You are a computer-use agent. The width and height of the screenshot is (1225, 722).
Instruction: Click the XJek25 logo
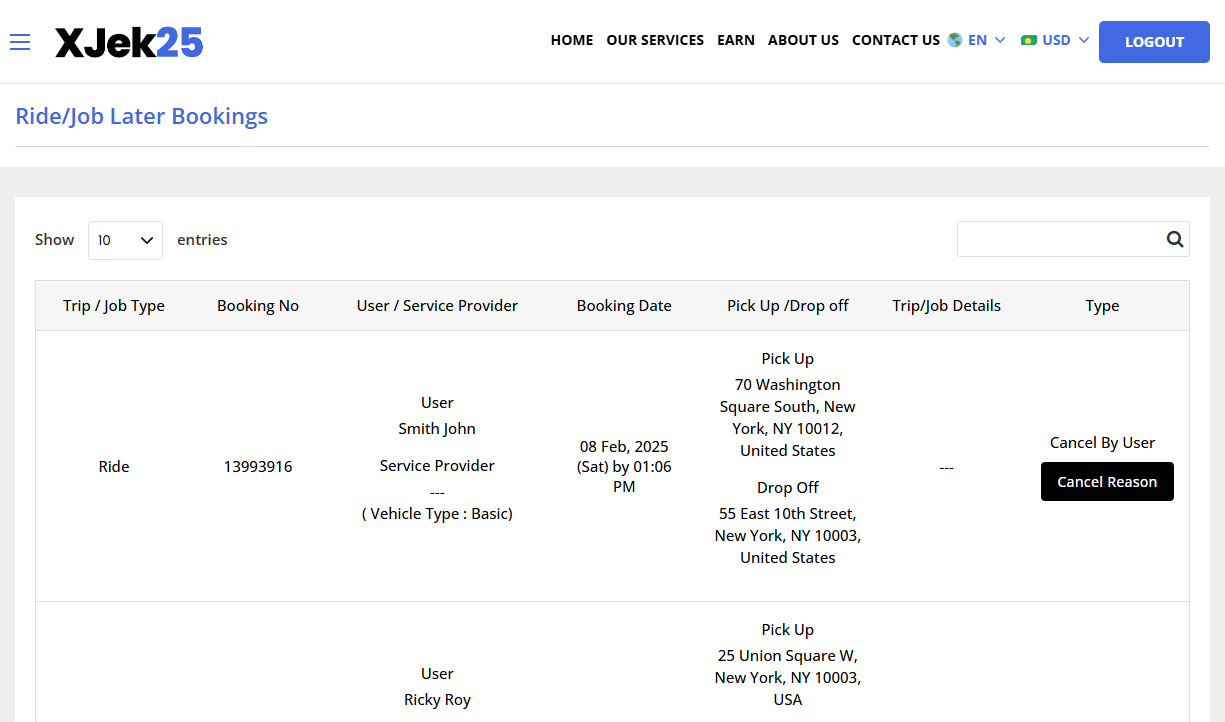click(129, 41)
